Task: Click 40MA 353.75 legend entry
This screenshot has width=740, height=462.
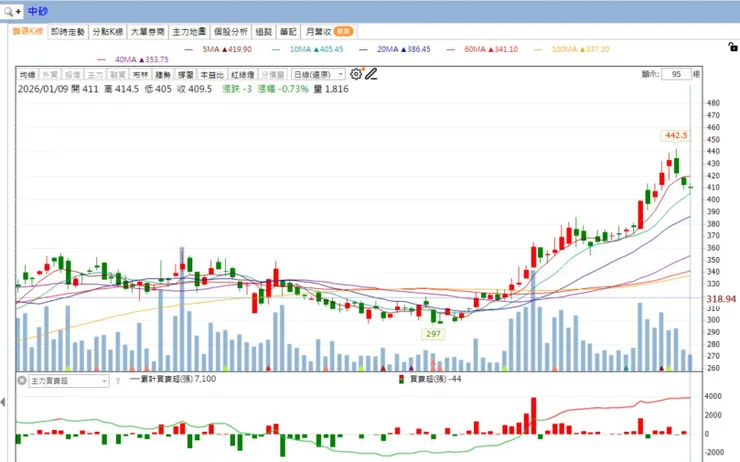Action: pos(133,59)
